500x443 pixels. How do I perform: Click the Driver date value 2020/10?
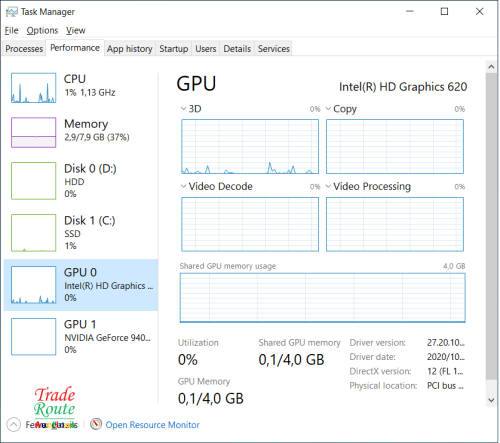click(x=446, y=357)
